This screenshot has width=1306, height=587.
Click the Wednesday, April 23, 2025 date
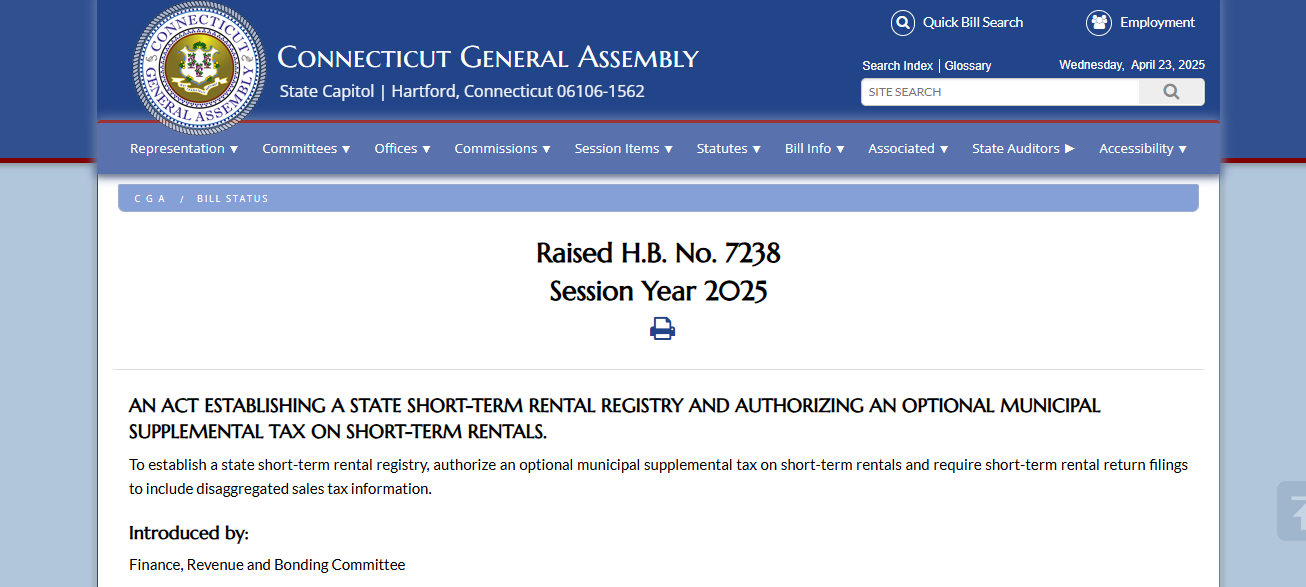tap(1132, 65)
